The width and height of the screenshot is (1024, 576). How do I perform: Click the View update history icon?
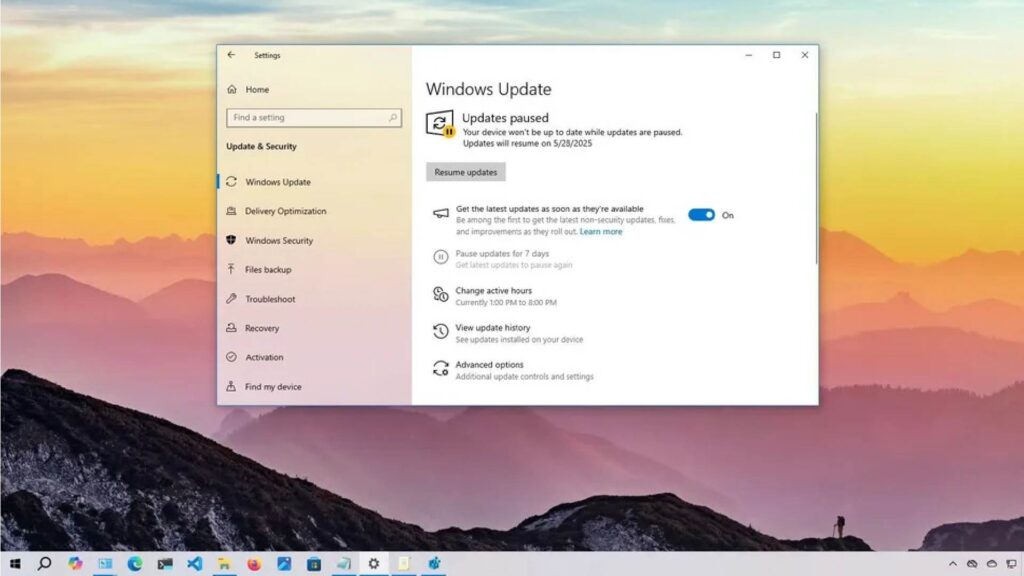[x=440, y=332]
